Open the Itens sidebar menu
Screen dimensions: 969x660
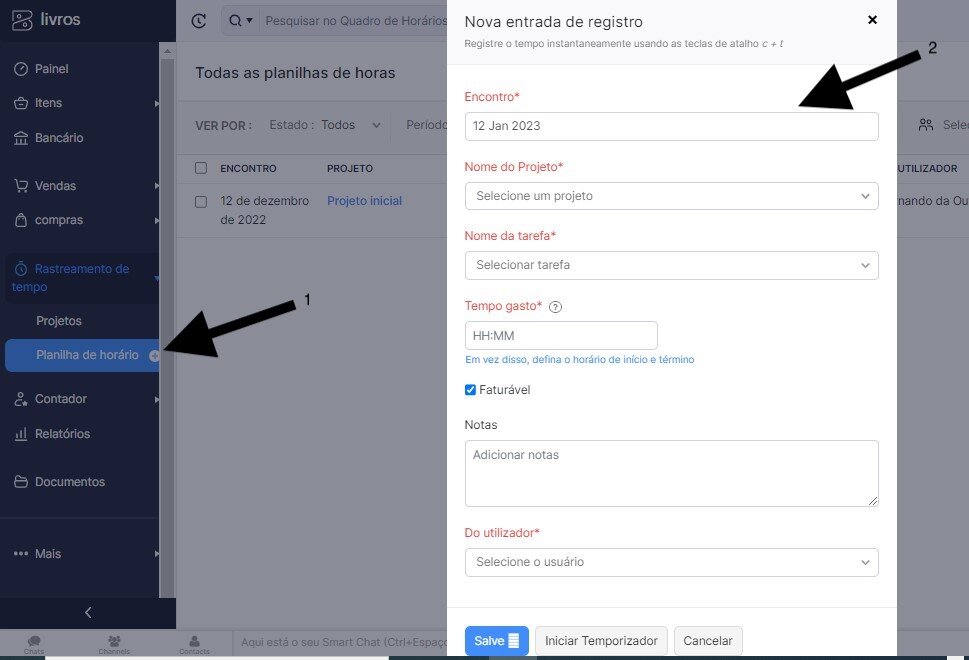point(48,103)
